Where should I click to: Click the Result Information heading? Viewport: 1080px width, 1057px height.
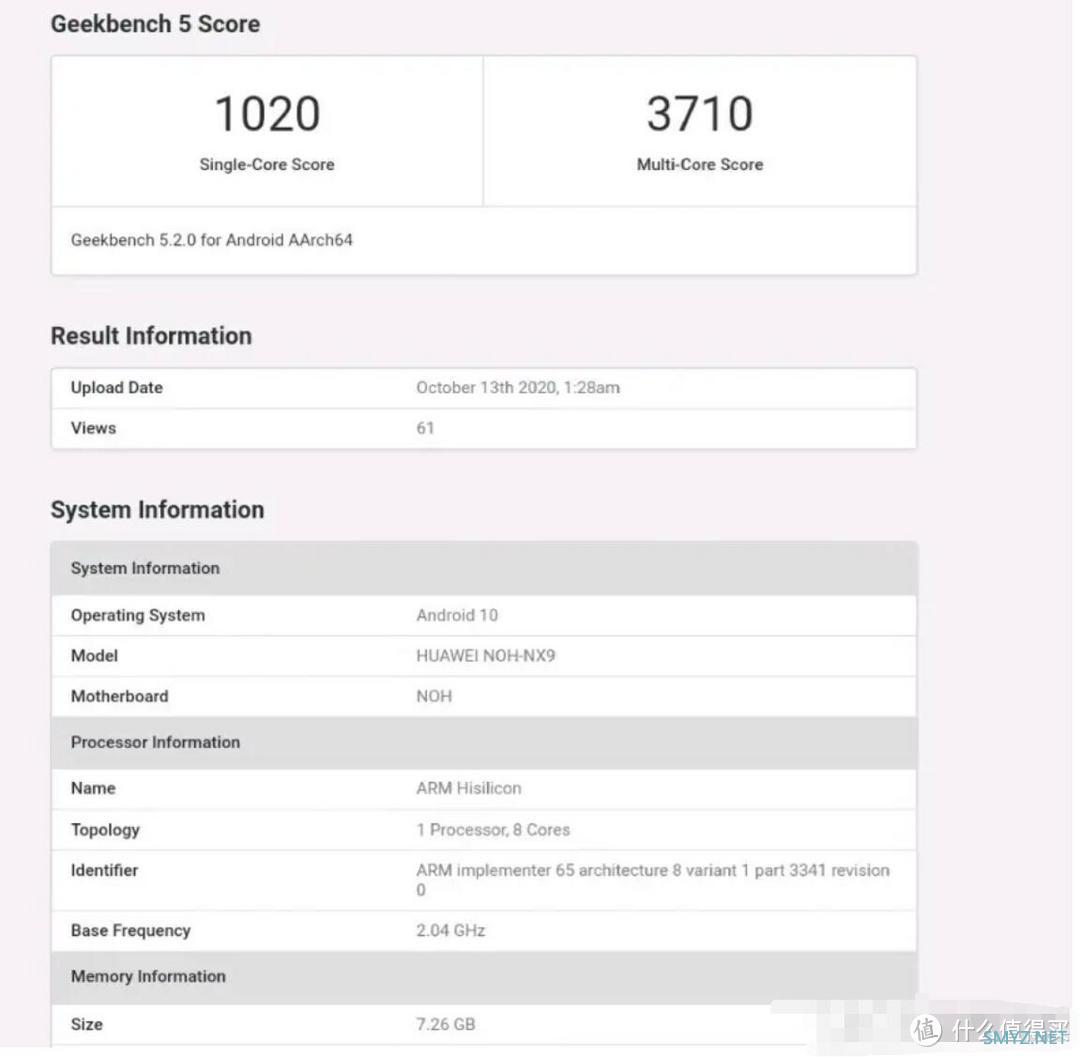click(x=152, y=336)
